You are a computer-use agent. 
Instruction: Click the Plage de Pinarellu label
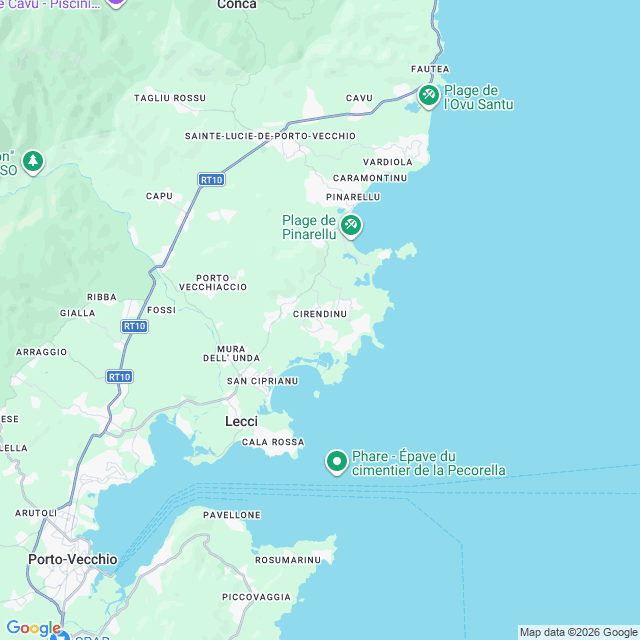coord(309,227)
